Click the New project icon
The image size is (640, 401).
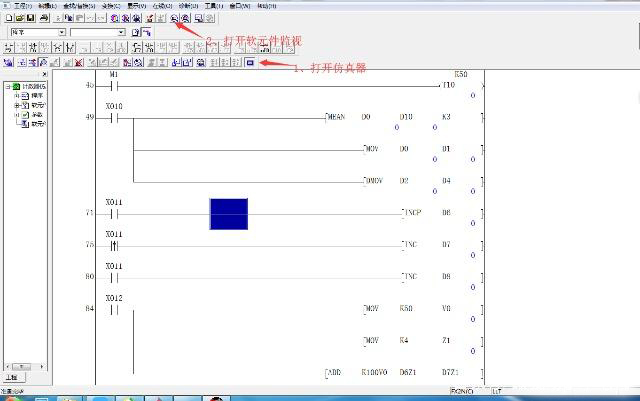click(x=8, y=18)
